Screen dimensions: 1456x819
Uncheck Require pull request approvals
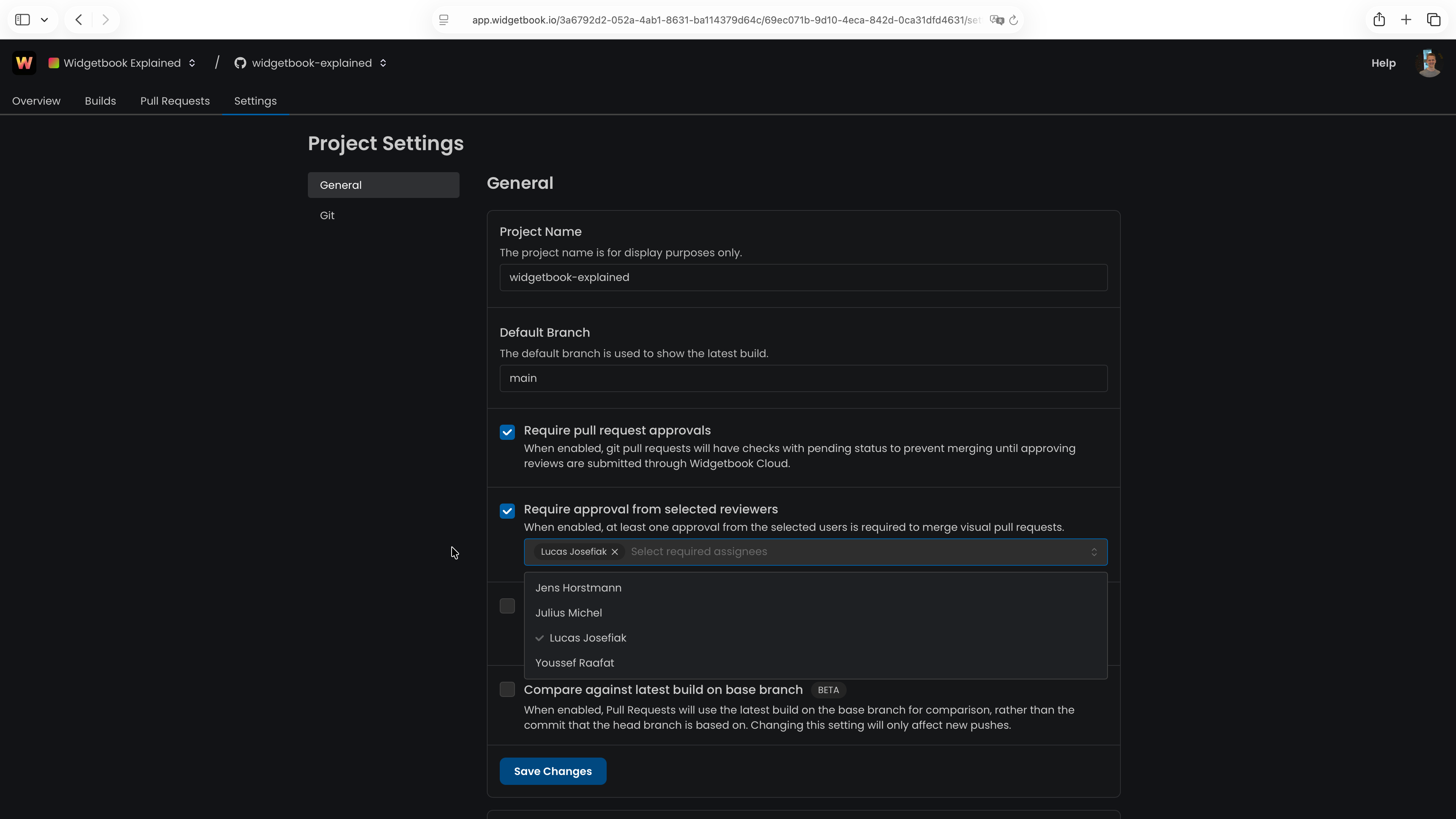(x=507, y=432)
